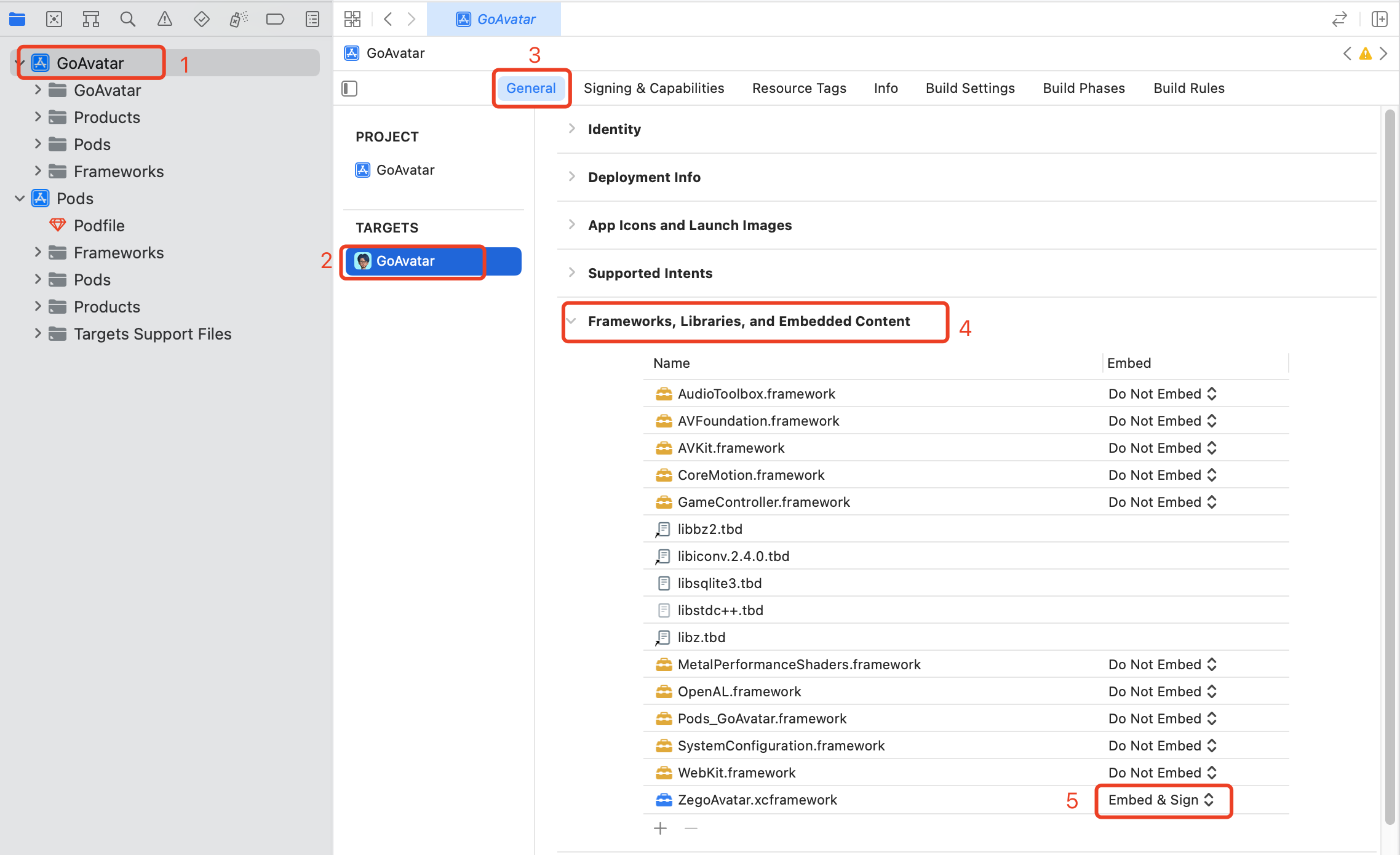Expand the GoAvatar folder in navigator

point(38,90)
